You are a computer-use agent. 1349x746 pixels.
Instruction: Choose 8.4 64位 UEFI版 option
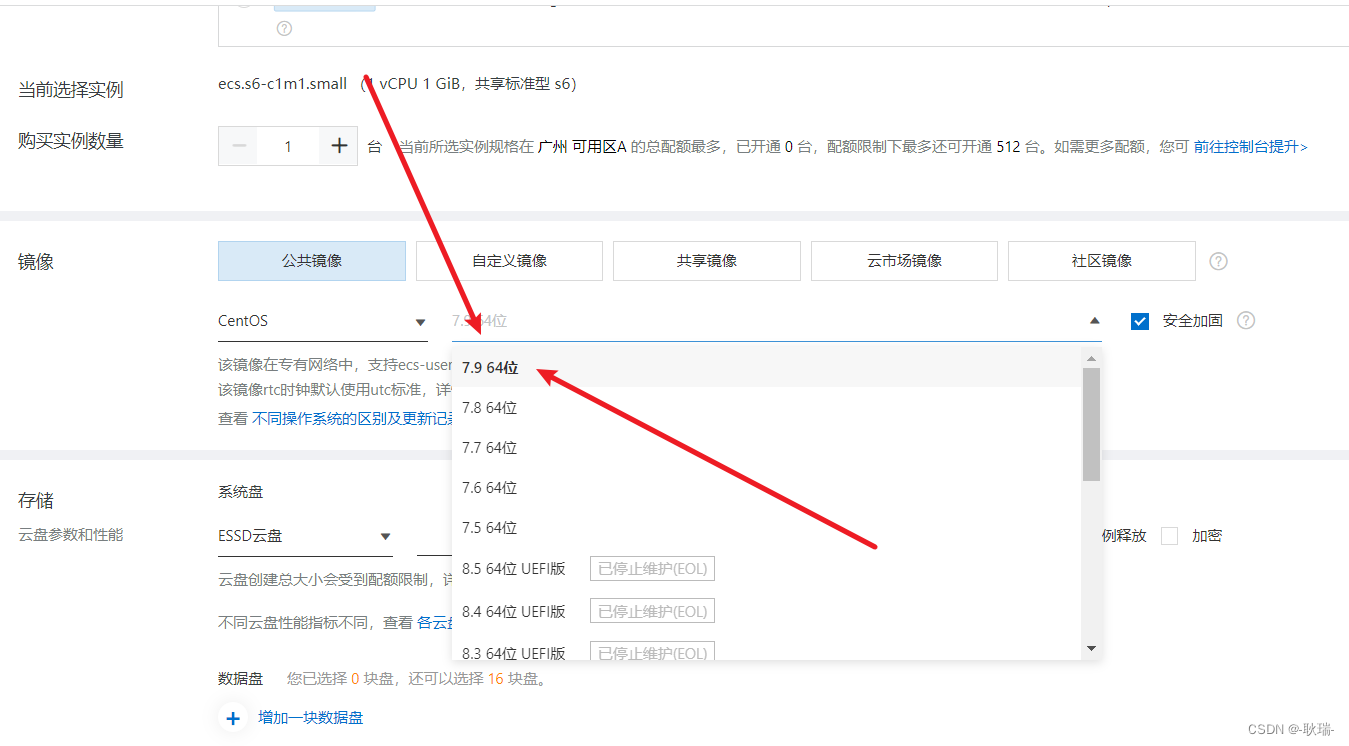(766, 611)
